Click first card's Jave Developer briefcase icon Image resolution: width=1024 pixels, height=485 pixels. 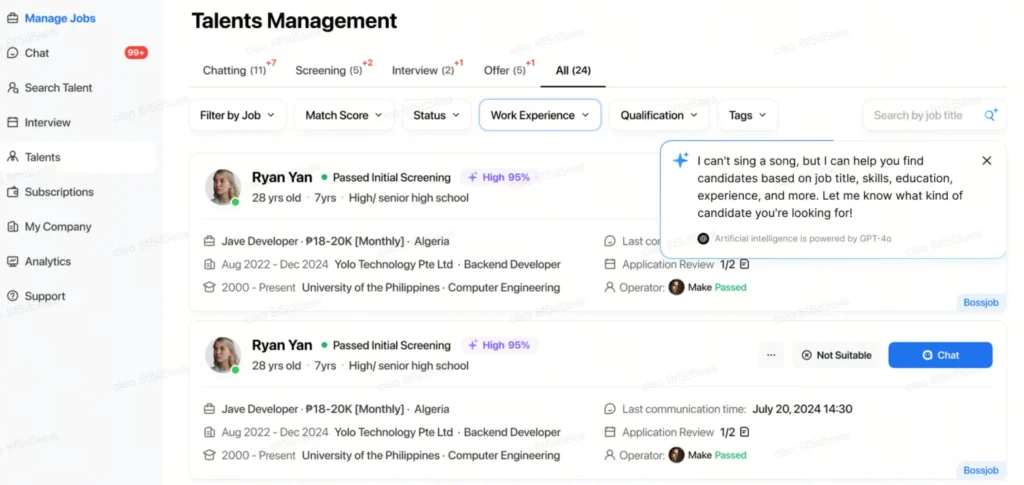tap(209, 242)
